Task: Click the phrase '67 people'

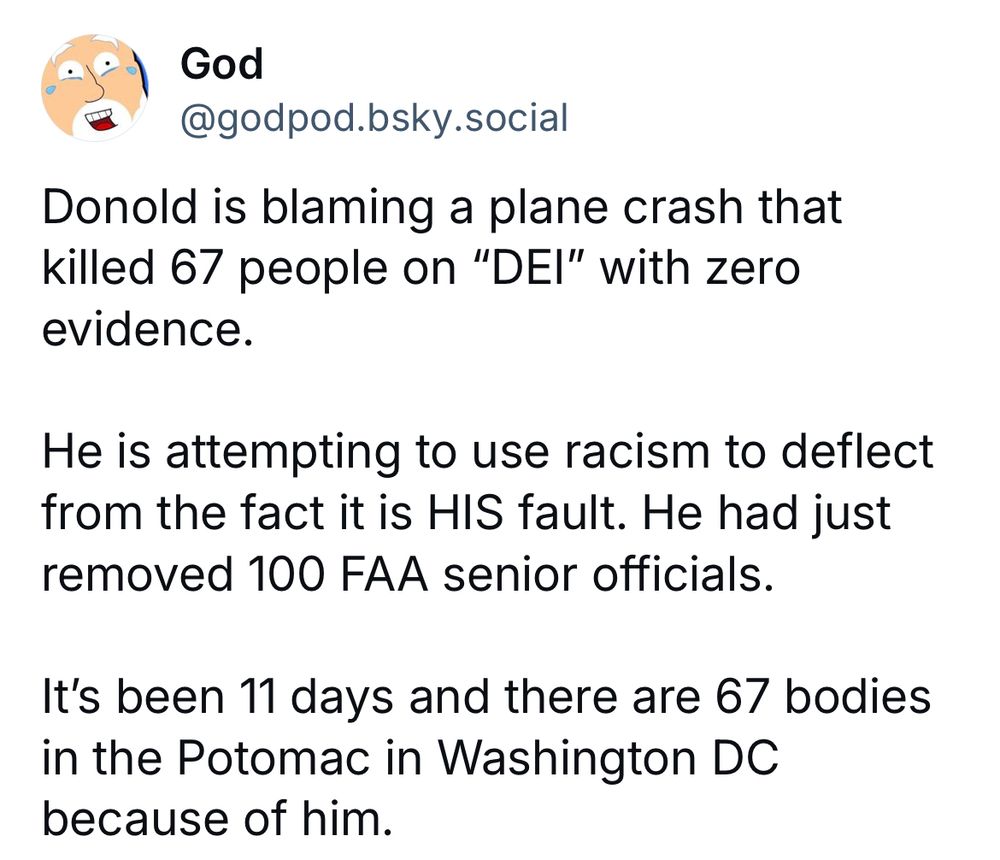Action: 279,271
